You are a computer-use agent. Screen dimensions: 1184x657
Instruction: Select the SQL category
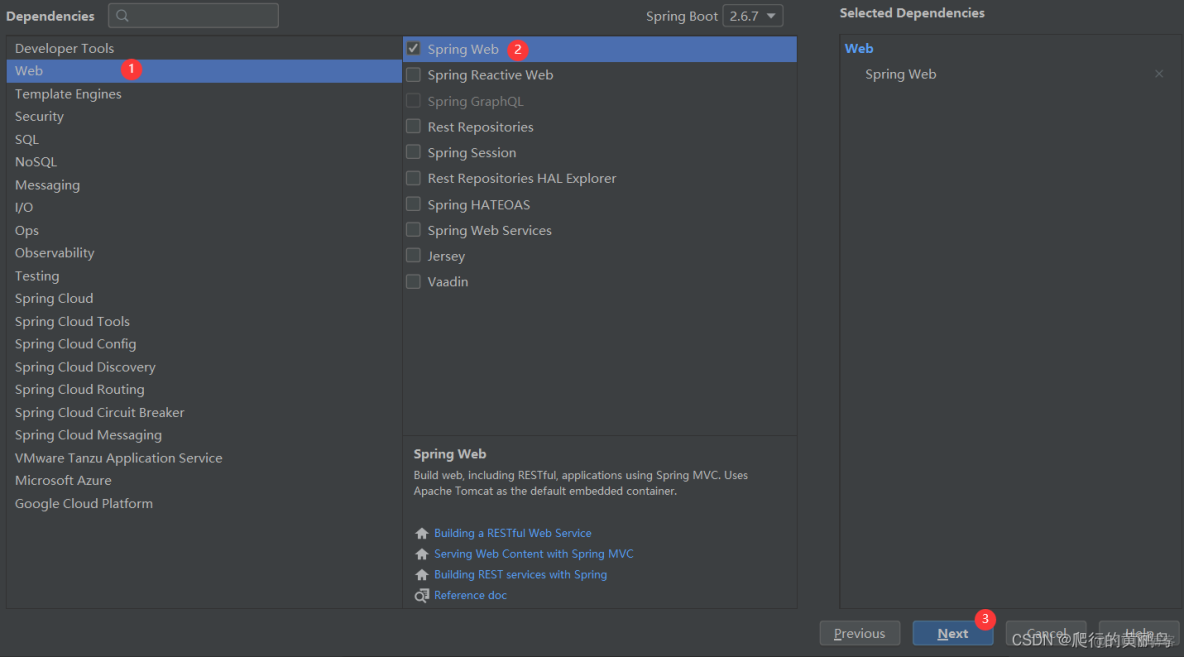click(x=27, y=140)
